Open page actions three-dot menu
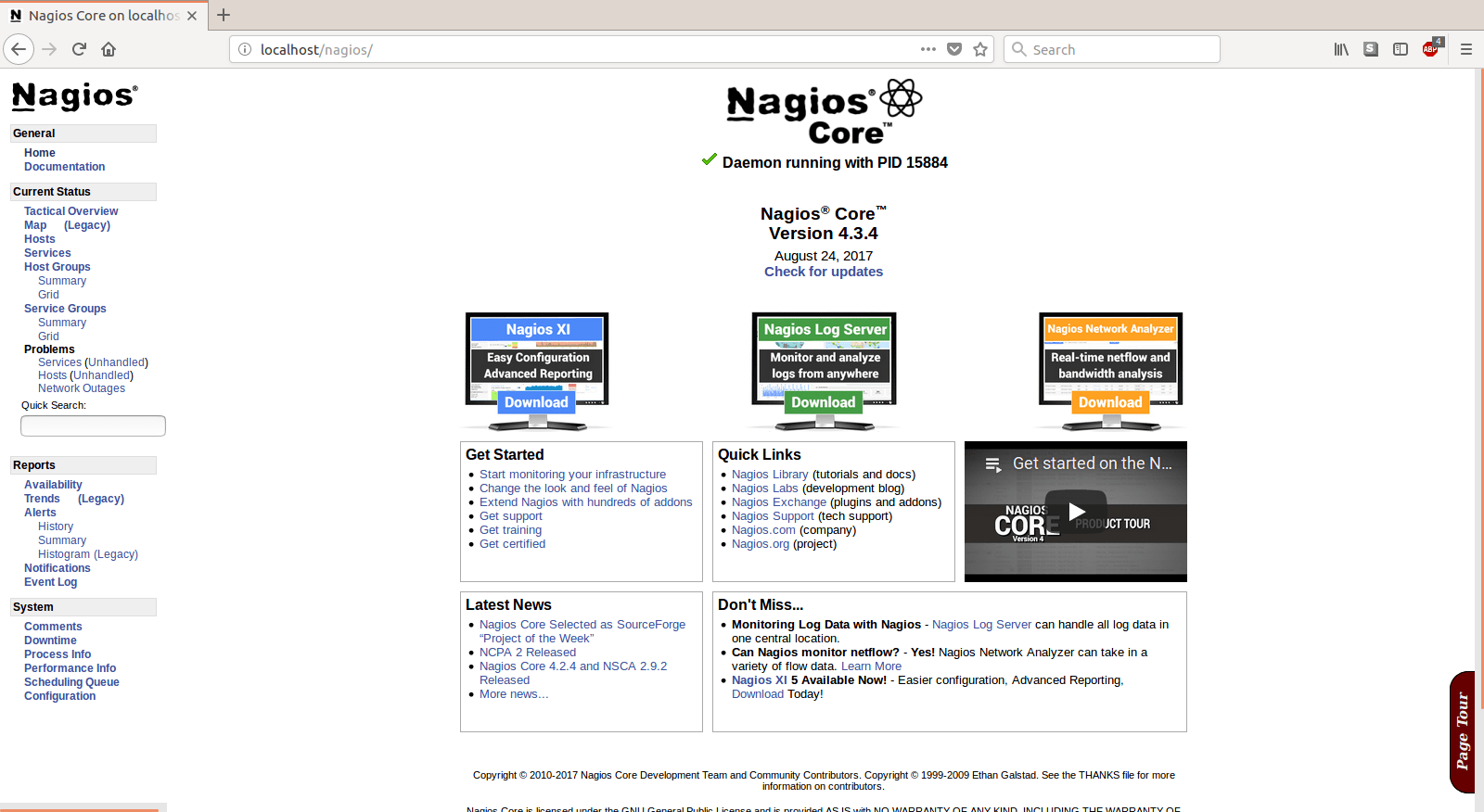Viewport: 1484px width, 812px height. tap(928, 49)
